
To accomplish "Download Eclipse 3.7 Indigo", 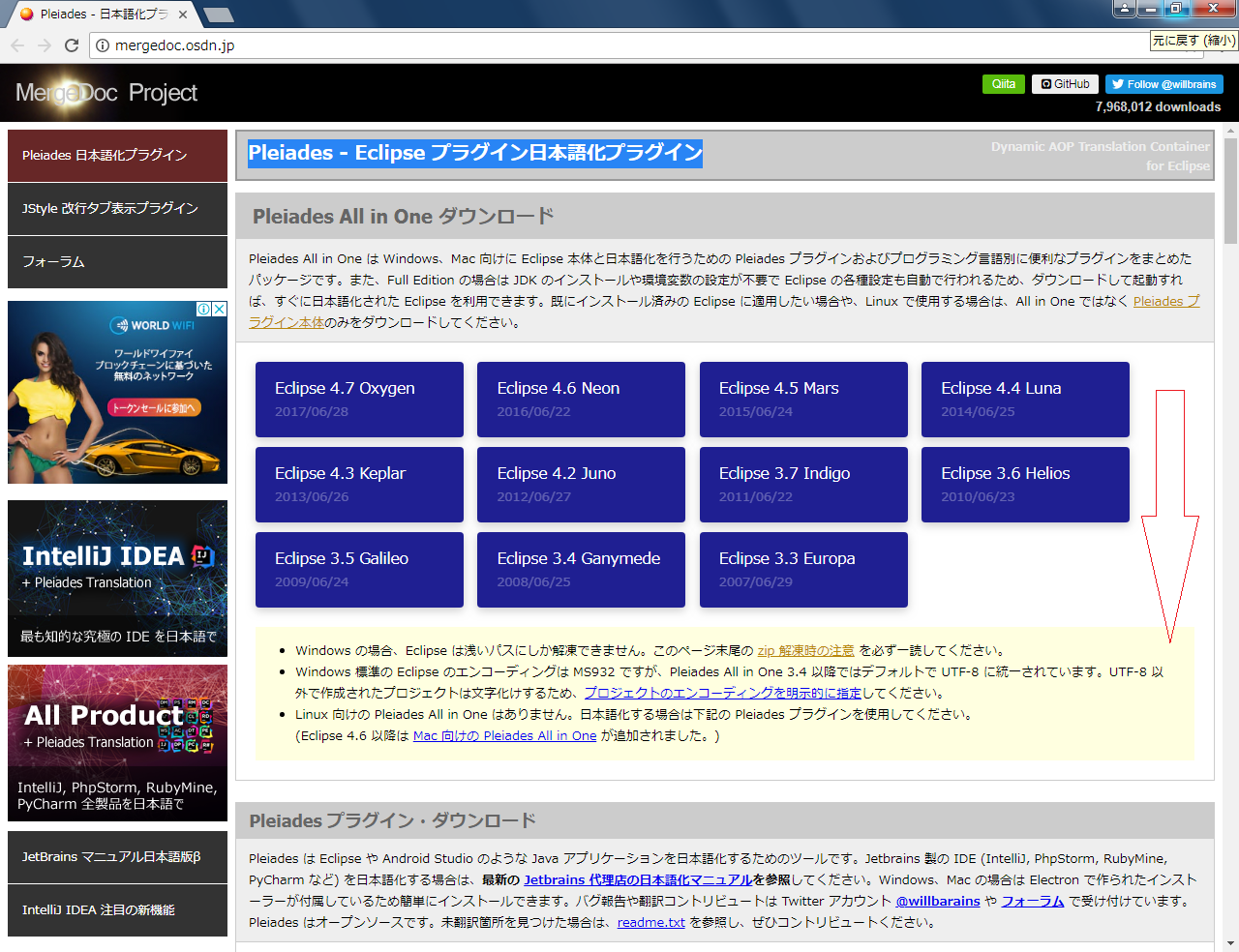I will click(803, 485).
